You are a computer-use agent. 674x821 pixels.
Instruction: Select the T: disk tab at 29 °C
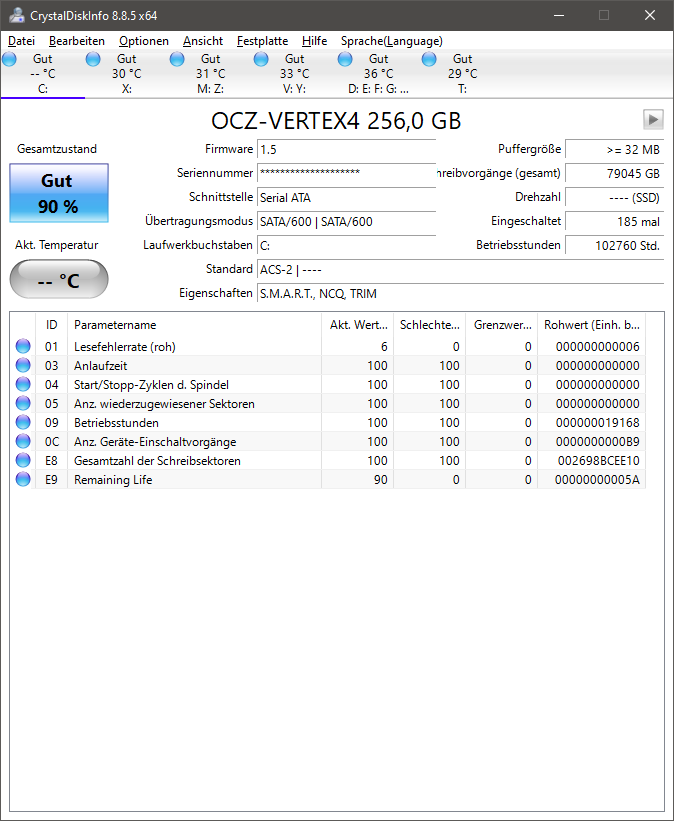point(462,74)
